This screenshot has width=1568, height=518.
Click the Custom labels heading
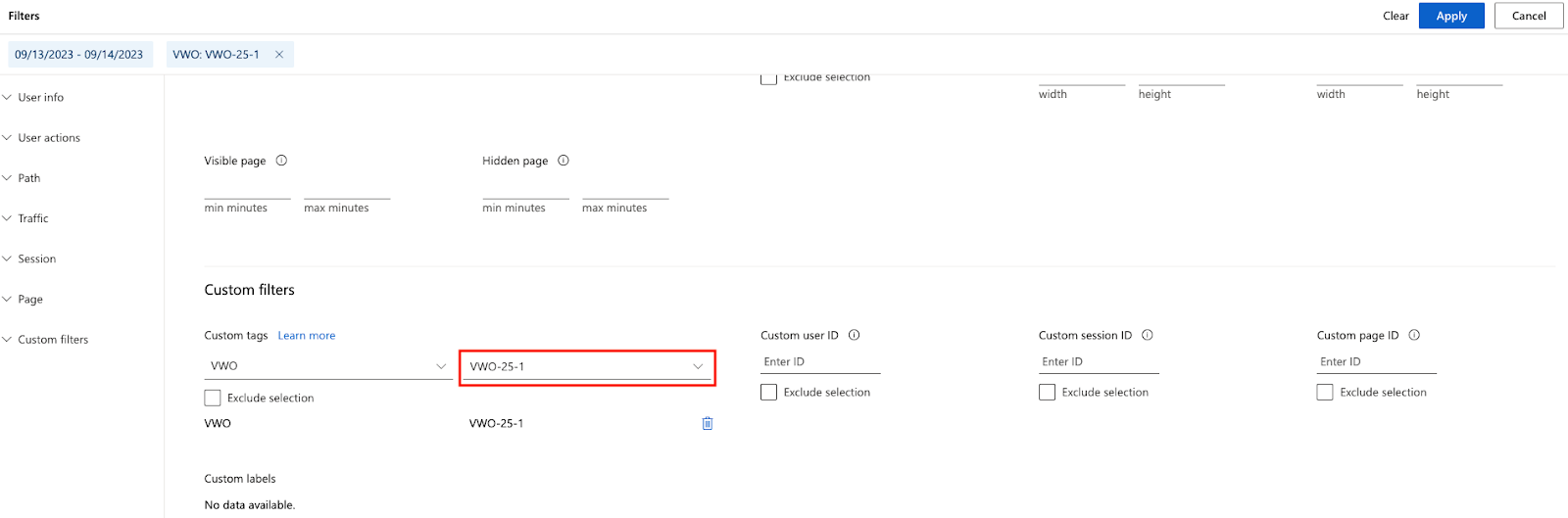pos(240,479)
